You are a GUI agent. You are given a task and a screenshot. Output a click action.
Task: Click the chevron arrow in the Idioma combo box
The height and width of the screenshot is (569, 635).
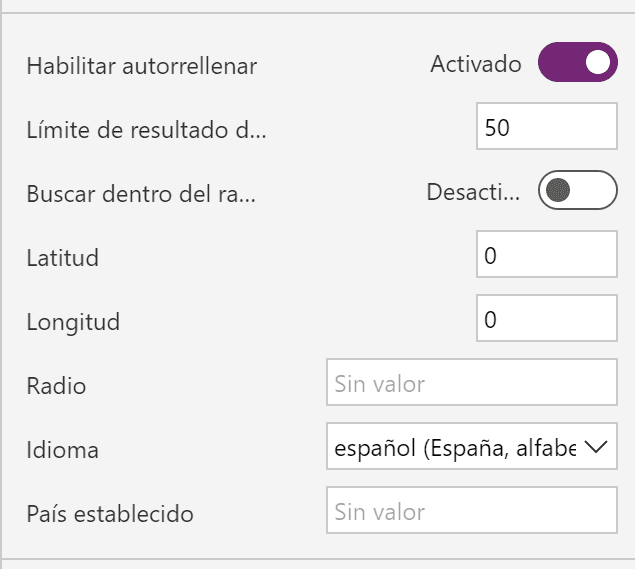(596, 447)
